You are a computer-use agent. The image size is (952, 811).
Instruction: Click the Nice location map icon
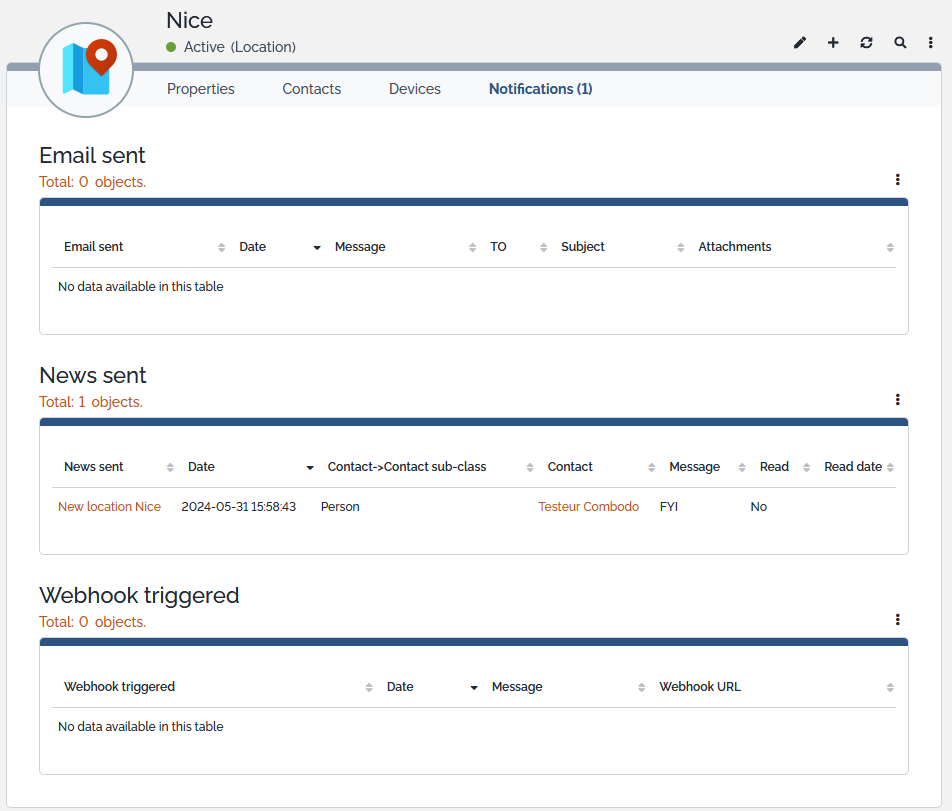click(x=86, y=67)
